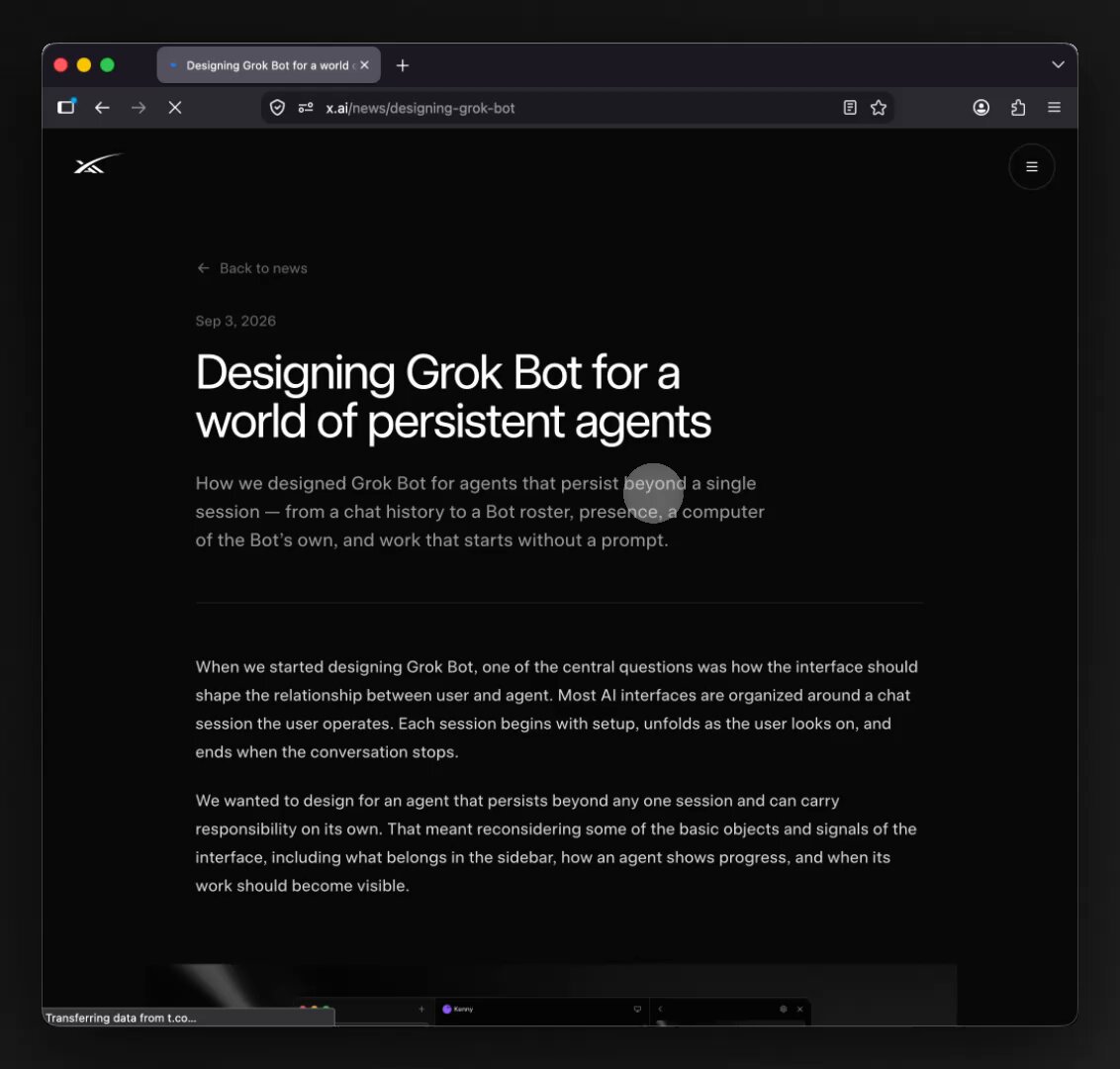The image size is (1120, 1069).
Task: Click the Sep 3, 2026 date text
Action: [x=235, y=321]
